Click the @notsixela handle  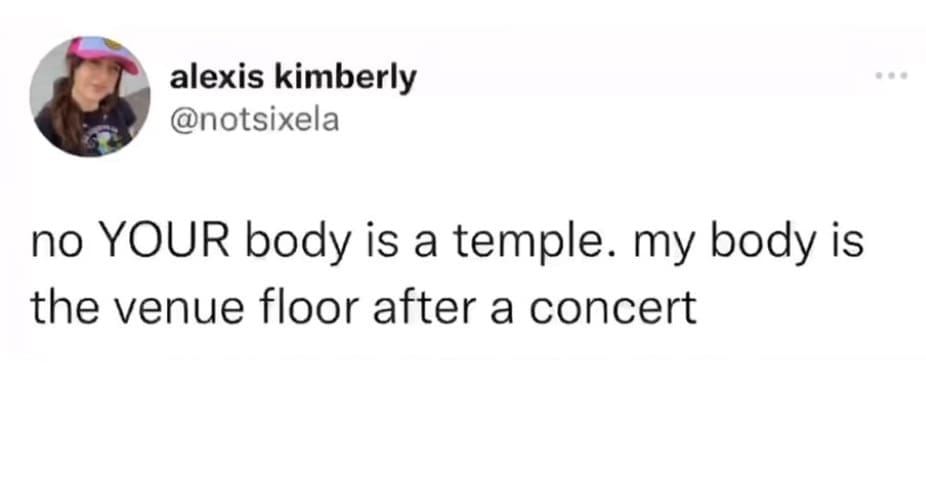coord(256,119)
